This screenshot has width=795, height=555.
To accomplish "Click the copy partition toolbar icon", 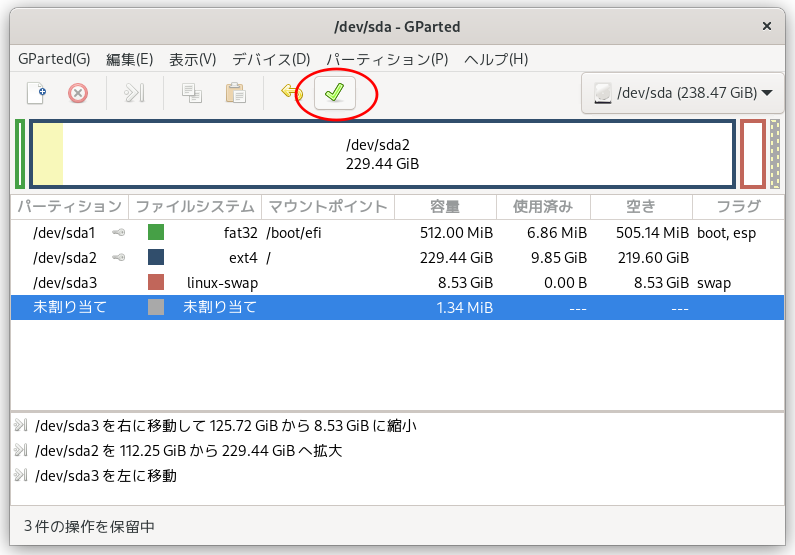I will pyautogui.click(x=192, y=93).
